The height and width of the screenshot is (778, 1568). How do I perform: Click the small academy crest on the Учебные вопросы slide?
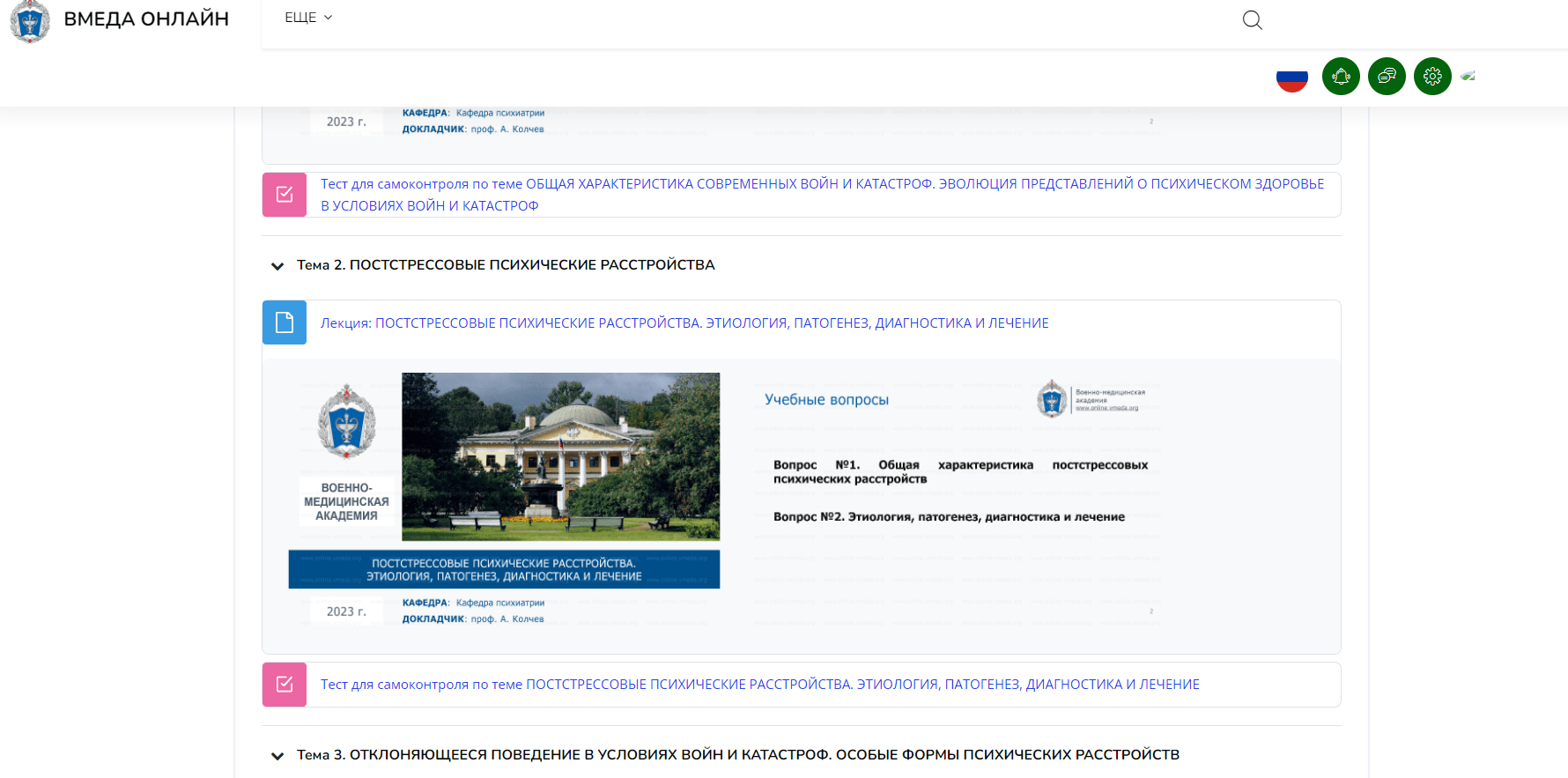coord(1052,399)
